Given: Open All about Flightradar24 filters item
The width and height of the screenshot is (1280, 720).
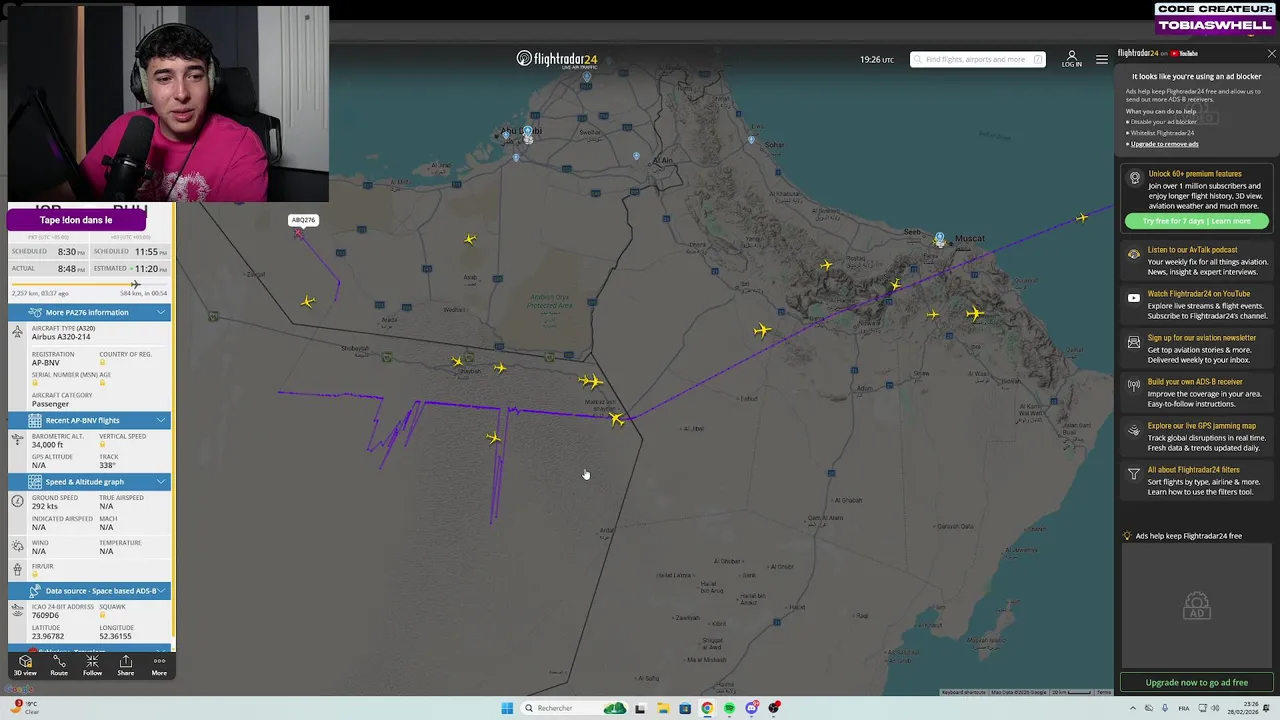Looking at the screenshot, I should (1197, 480).
